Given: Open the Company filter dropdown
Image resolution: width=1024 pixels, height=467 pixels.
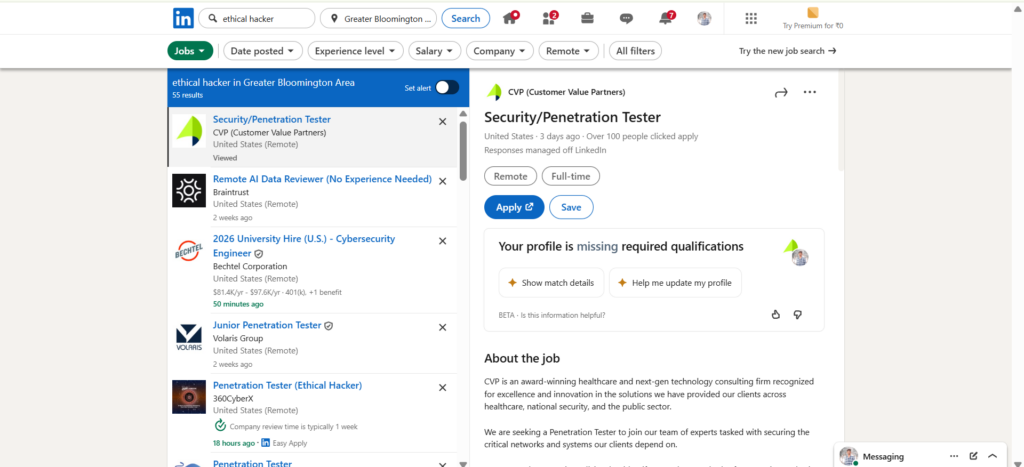Looking at the screenshot, I should [500, 51].
